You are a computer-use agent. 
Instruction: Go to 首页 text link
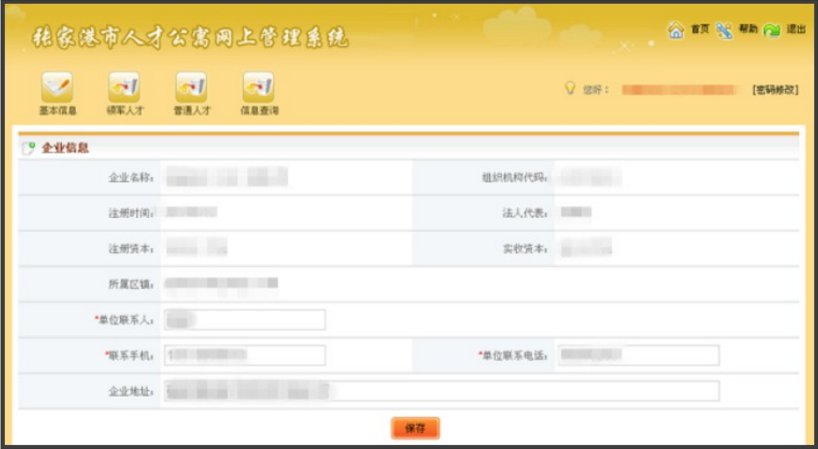click(x=701, y=30)
